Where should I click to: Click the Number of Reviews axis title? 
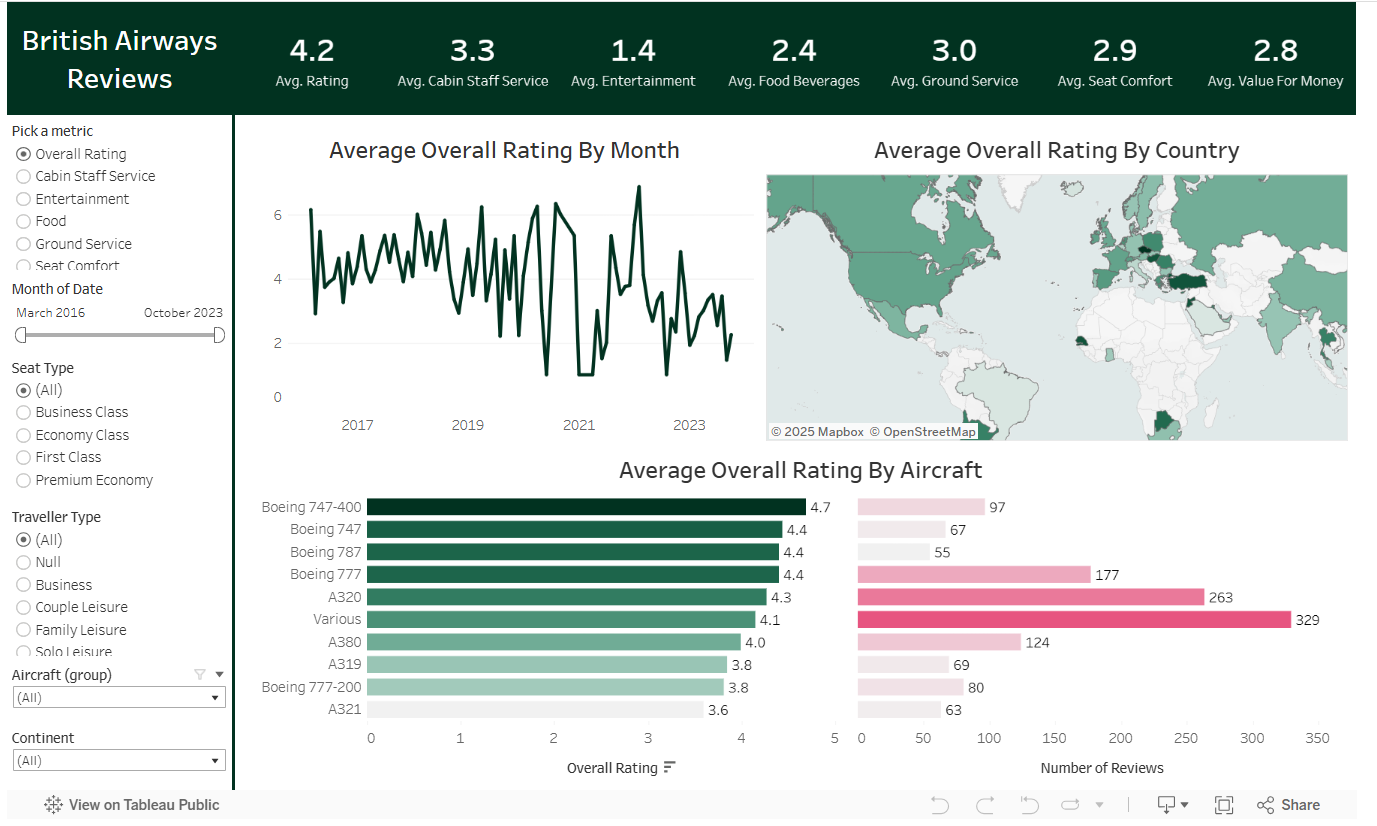pyautogui.click(x=1102, y=768)
